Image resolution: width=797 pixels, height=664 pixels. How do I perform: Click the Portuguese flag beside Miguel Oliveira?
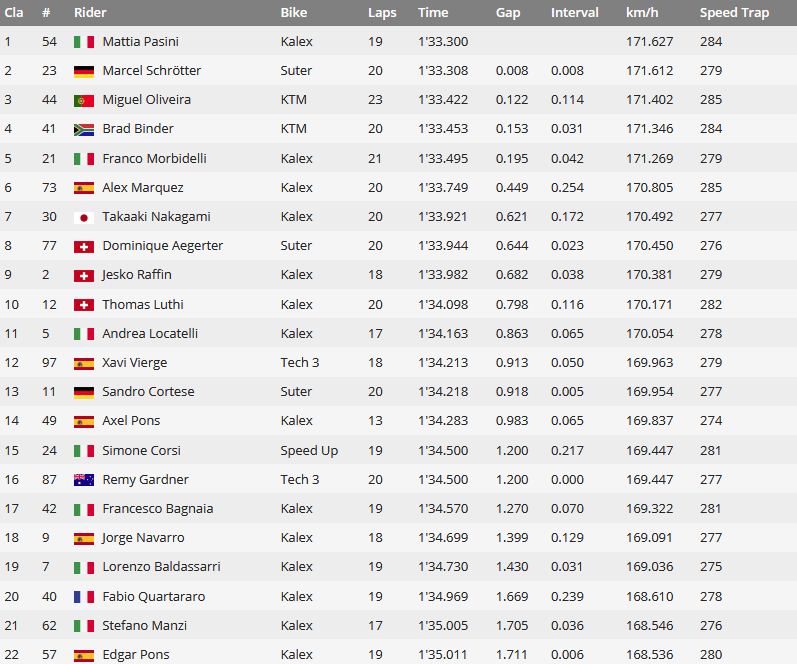[x=84, y=100]
